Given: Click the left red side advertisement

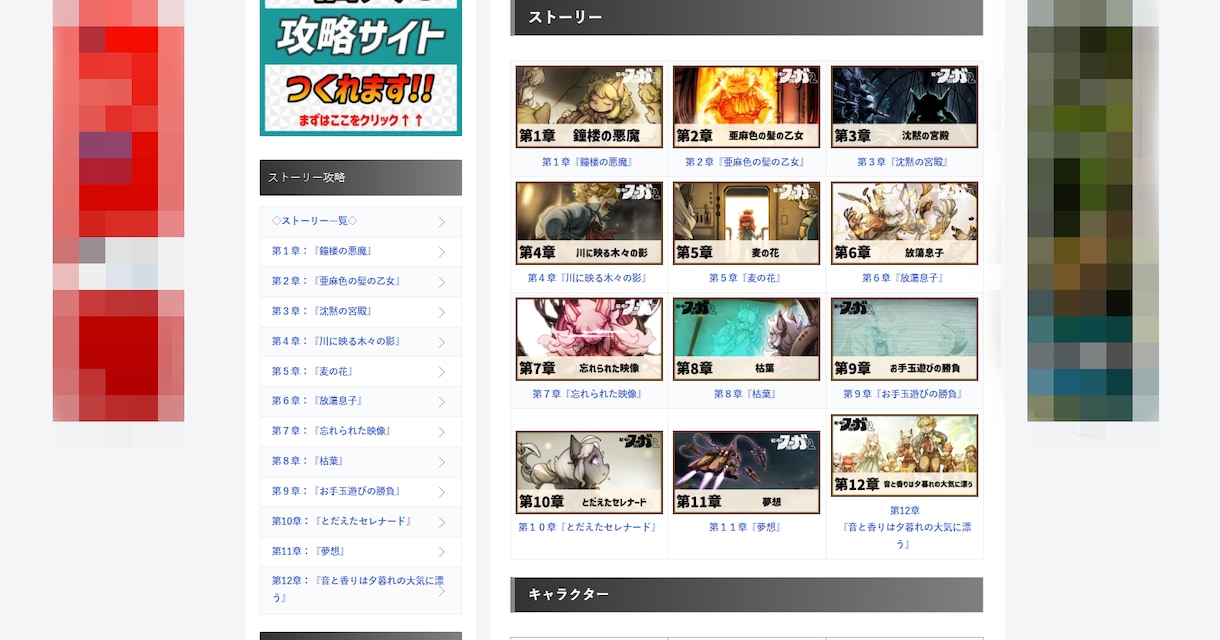Looking at the screenshot, I should point(118,210).
